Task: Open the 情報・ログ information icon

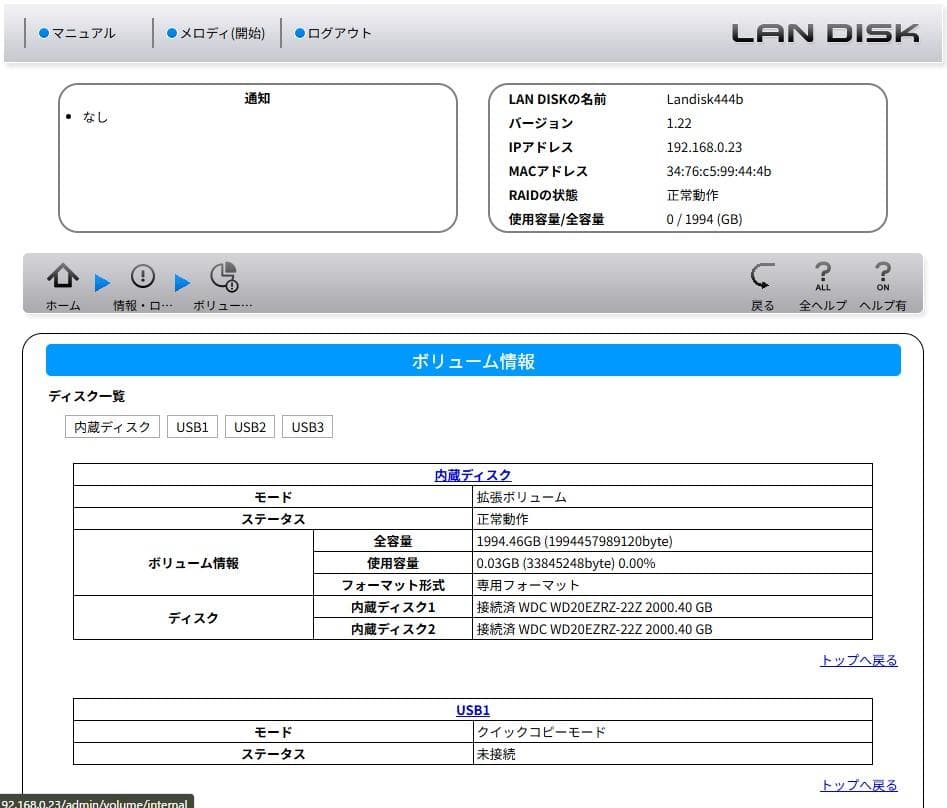Action: 142,278
